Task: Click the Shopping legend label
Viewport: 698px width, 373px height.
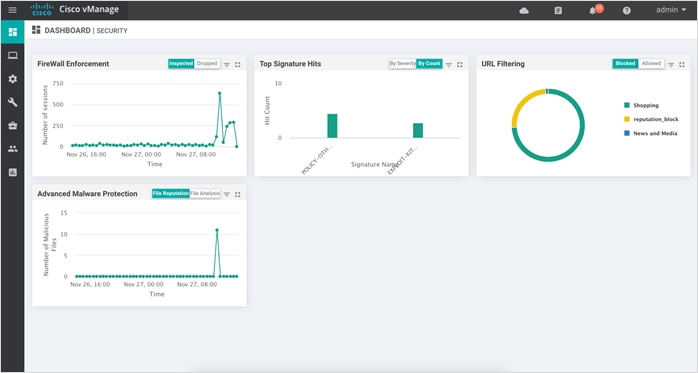Action: click(x=646, y=105)
